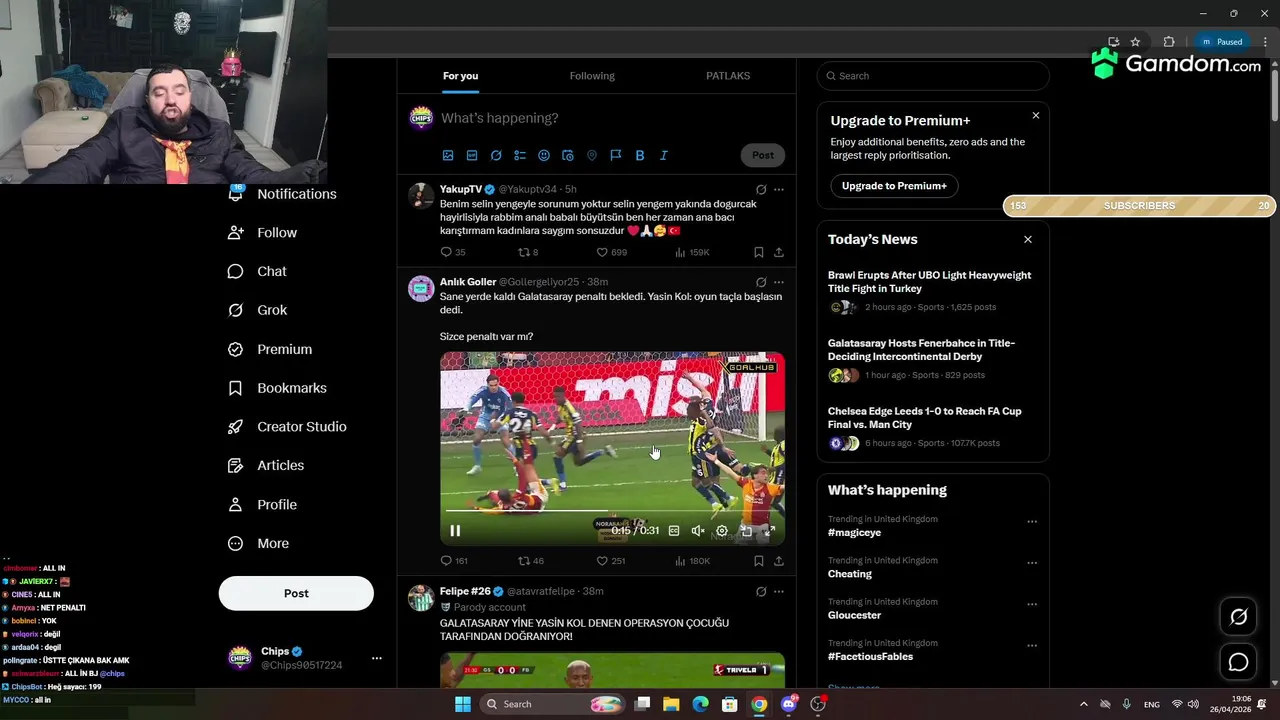The width and height of the screenshot is (1280, 720).
Task: Open video settings gear
Action: (x=722, y=531)
